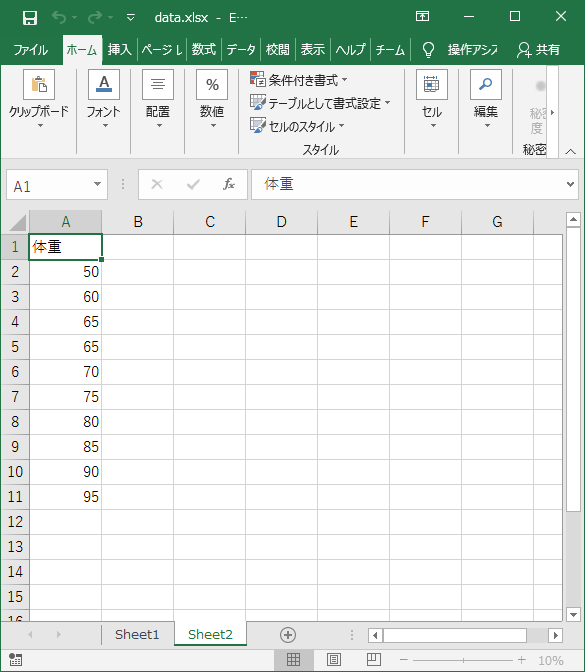This screenshot has width=585, height=672.
Task: Click the formula bar showing 体重
Action: 407,185
